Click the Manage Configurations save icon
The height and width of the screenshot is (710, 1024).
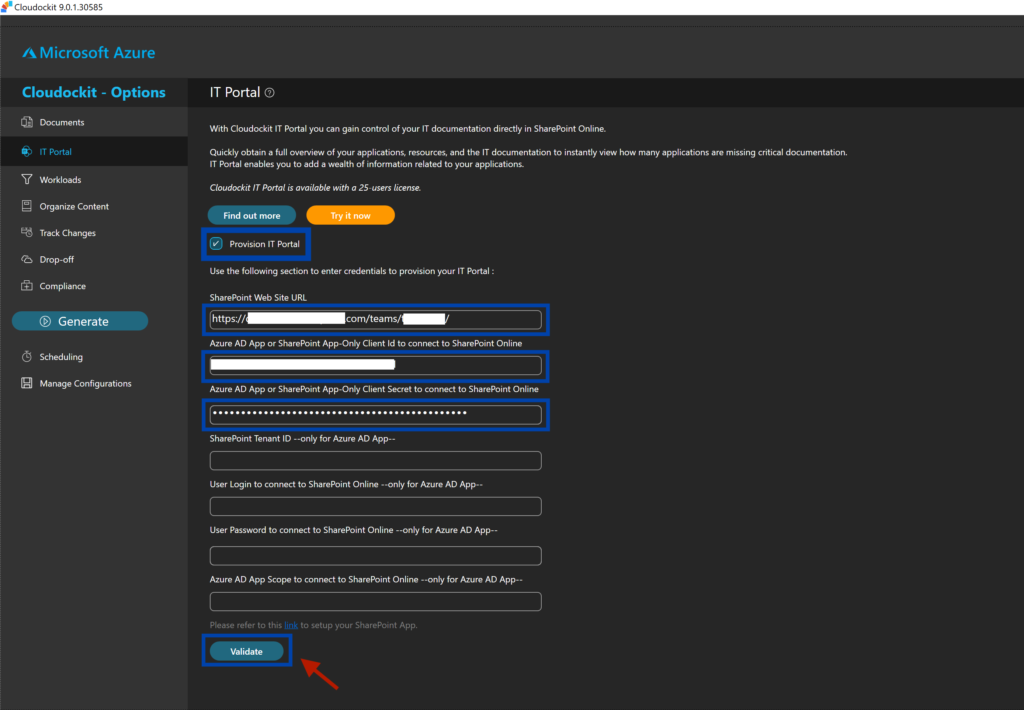(x=27, y=383)
